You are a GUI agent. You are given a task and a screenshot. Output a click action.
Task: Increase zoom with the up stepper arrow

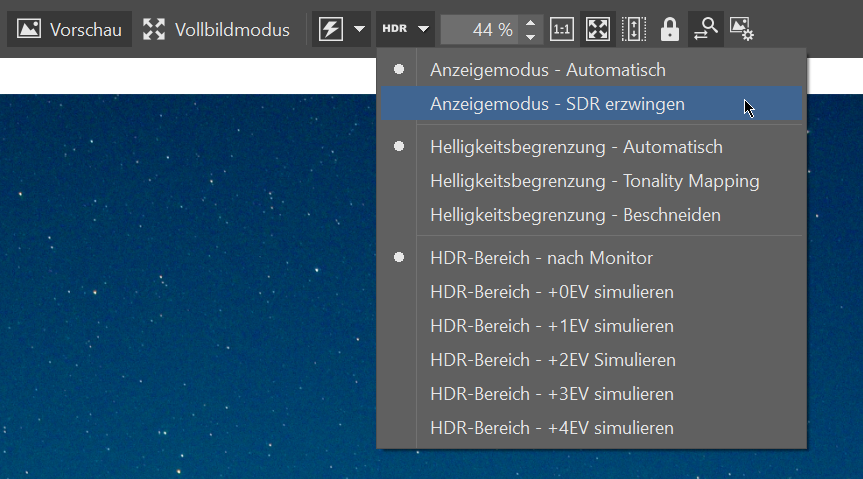tap(530, 23)
